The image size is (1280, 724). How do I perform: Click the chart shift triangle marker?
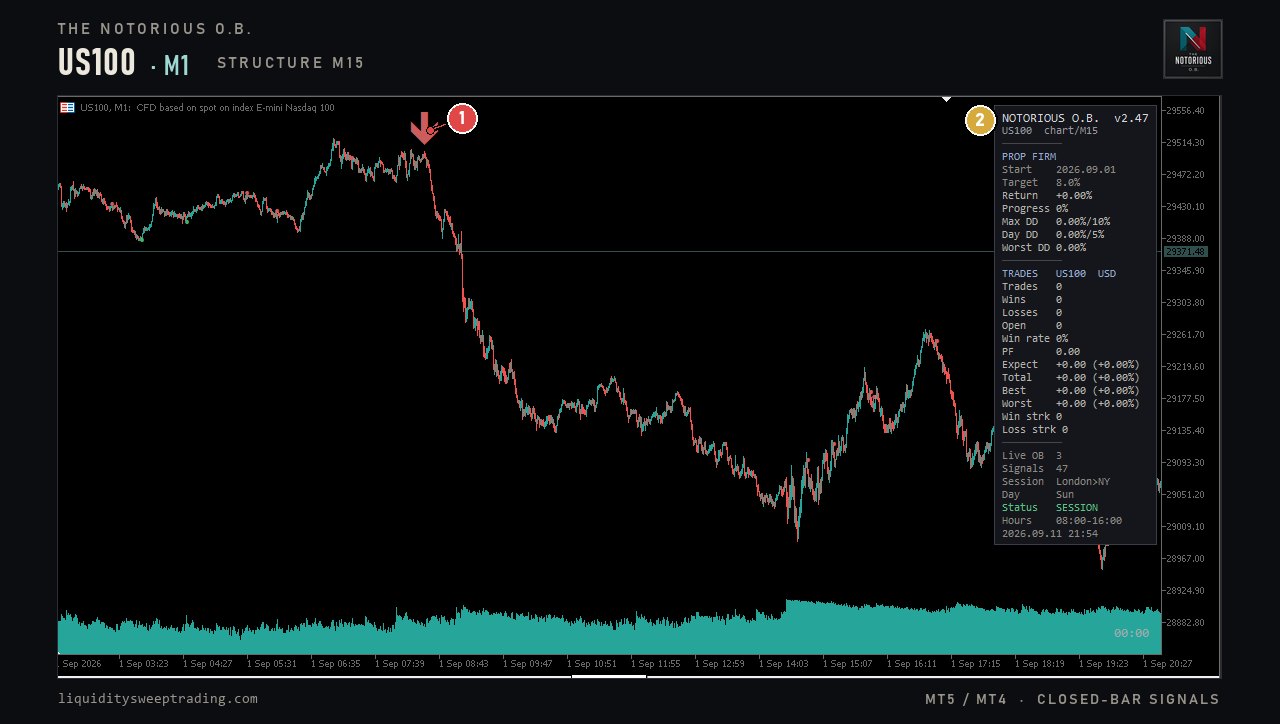coord(946,99)
